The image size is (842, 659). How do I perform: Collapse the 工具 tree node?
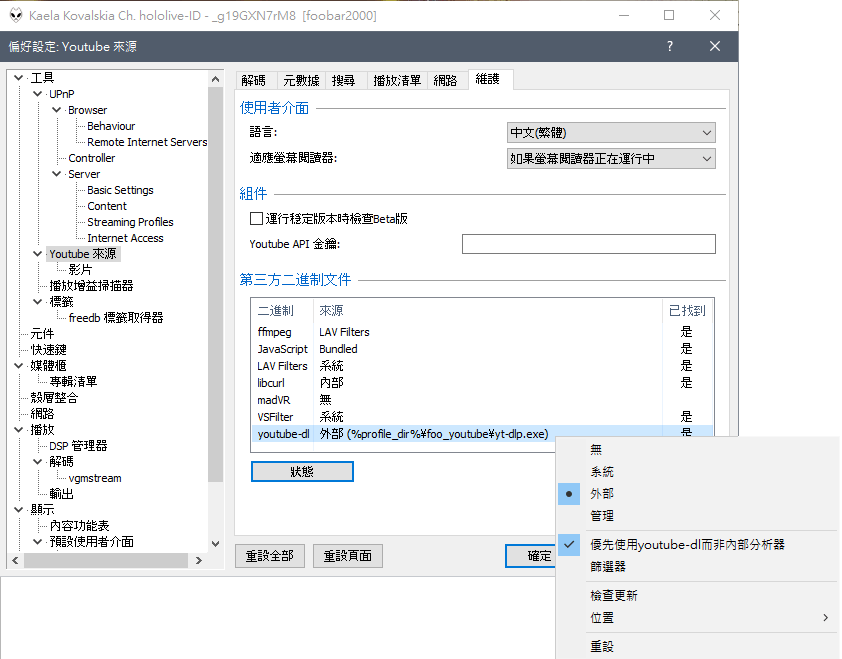(x=19, y=78)
